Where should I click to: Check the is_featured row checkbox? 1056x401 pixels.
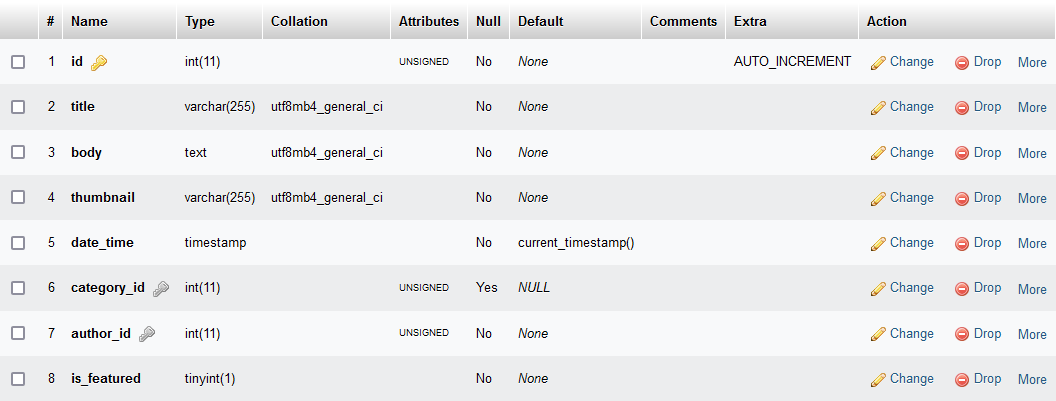coord(18,378)
